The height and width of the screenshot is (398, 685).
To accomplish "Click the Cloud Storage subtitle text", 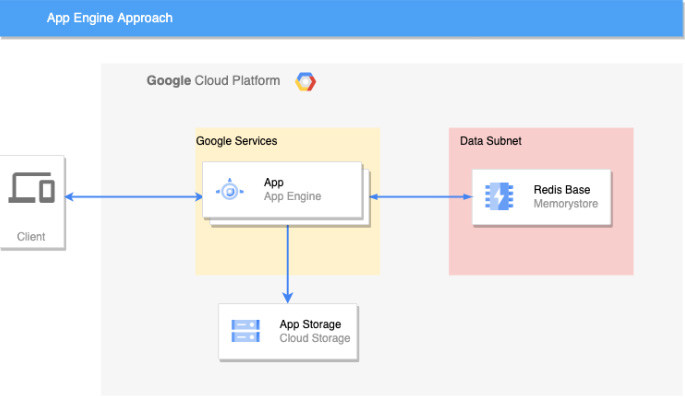I will [315, 338].
